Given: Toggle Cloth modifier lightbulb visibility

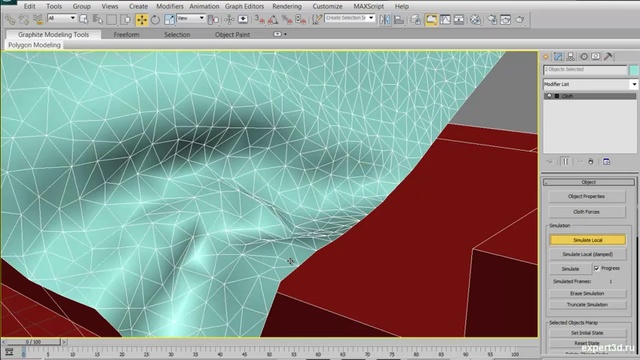Looking at the screenshot, I should click(549, 96).
